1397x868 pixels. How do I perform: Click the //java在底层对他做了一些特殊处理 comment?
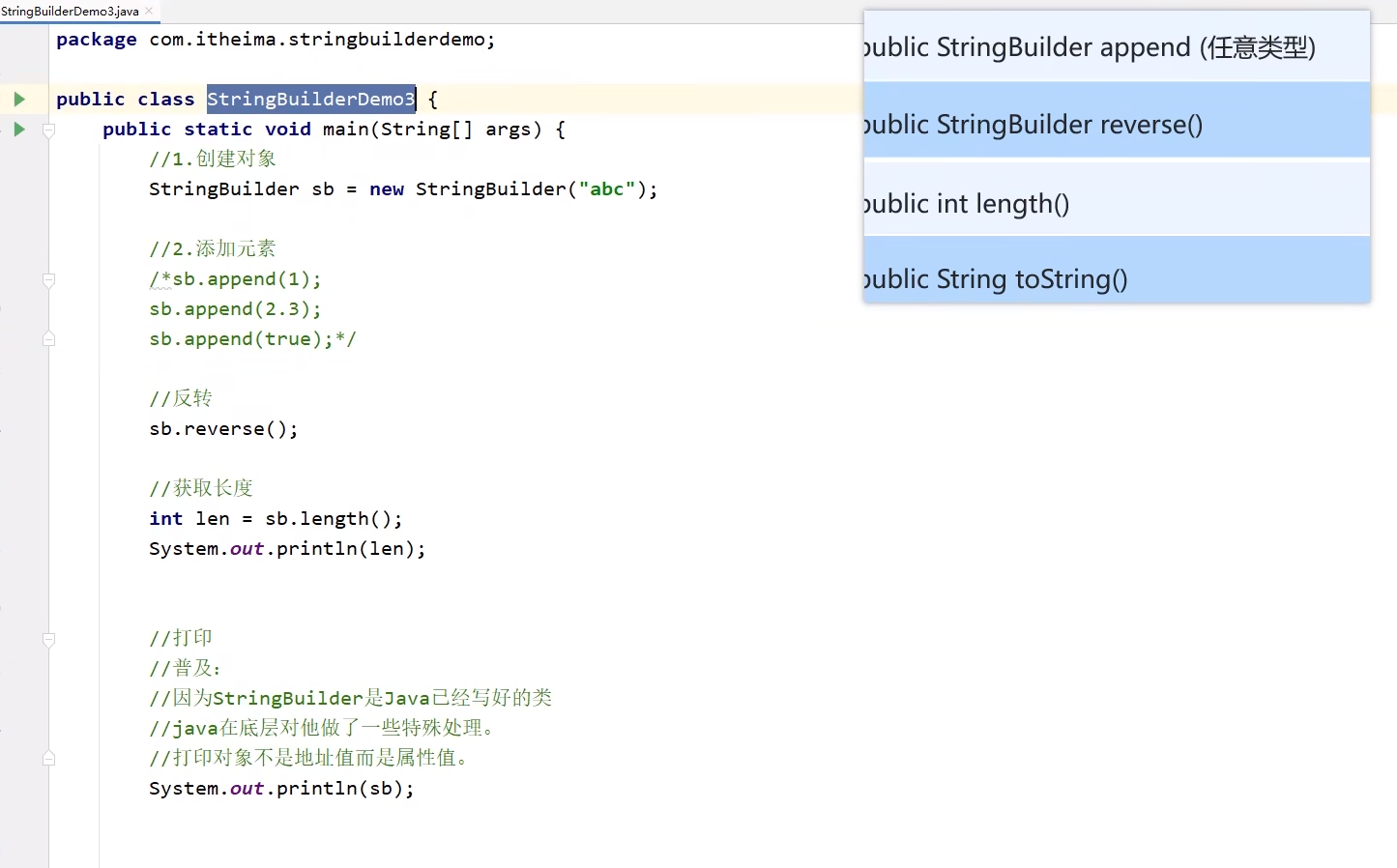click(323, 729)
